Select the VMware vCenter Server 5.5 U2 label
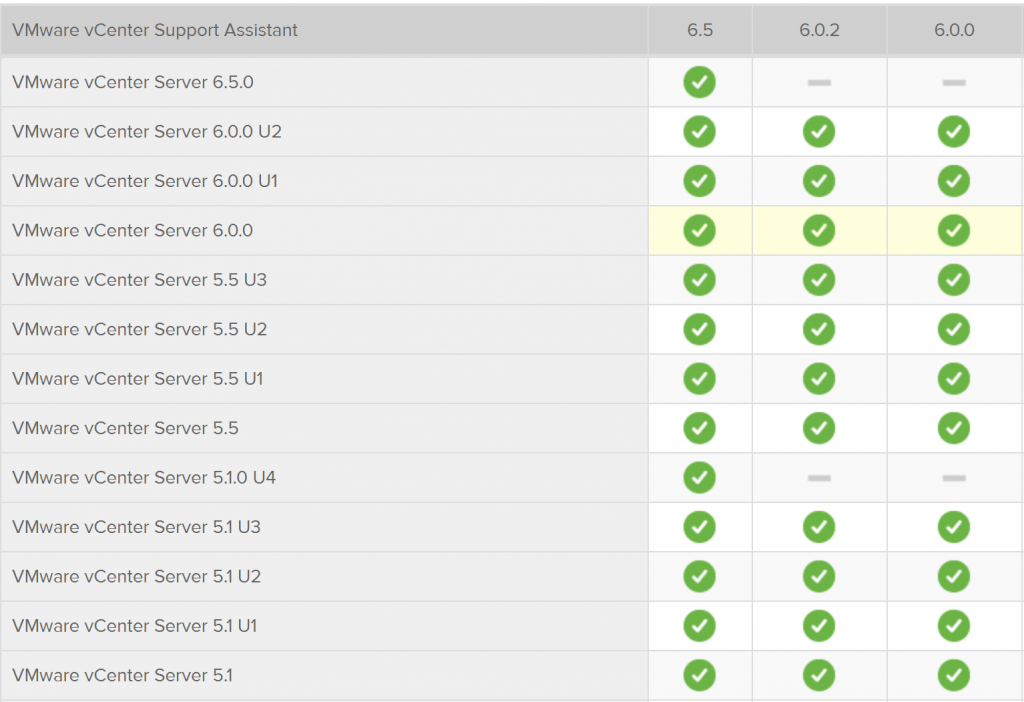This screenshot has width=1024, height=702. [140, 329]
